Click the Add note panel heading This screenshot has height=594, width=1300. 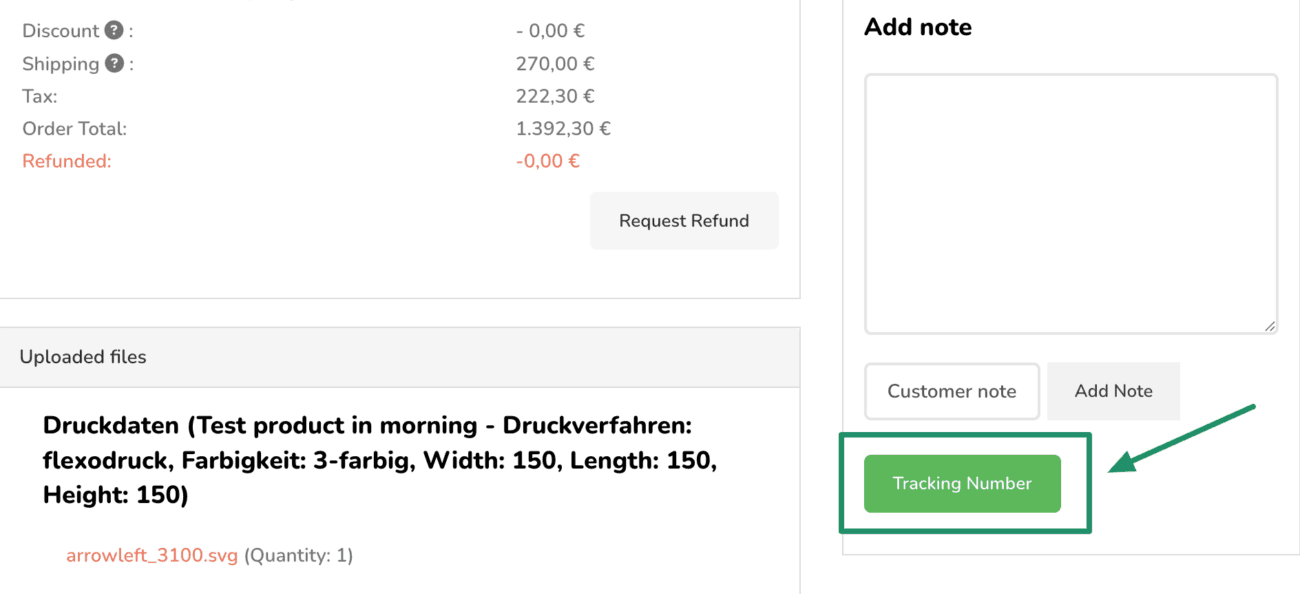pyautogui.click(x=918, y=27)
